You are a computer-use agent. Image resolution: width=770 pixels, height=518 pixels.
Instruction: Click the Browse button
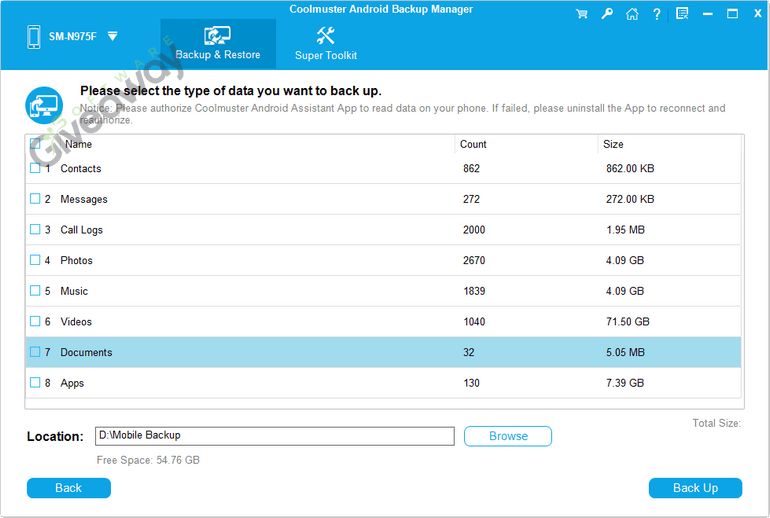508,436
